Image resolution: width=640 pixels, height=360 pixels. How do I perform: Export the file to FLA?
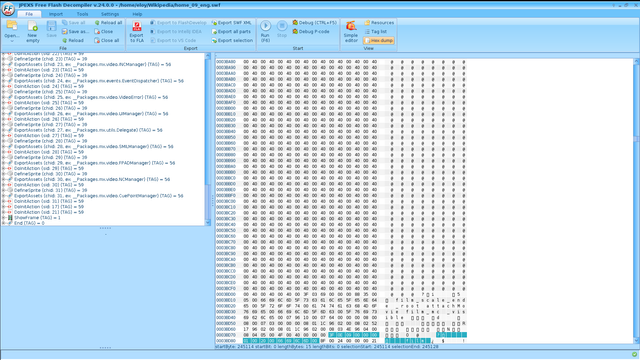(137, 31)
